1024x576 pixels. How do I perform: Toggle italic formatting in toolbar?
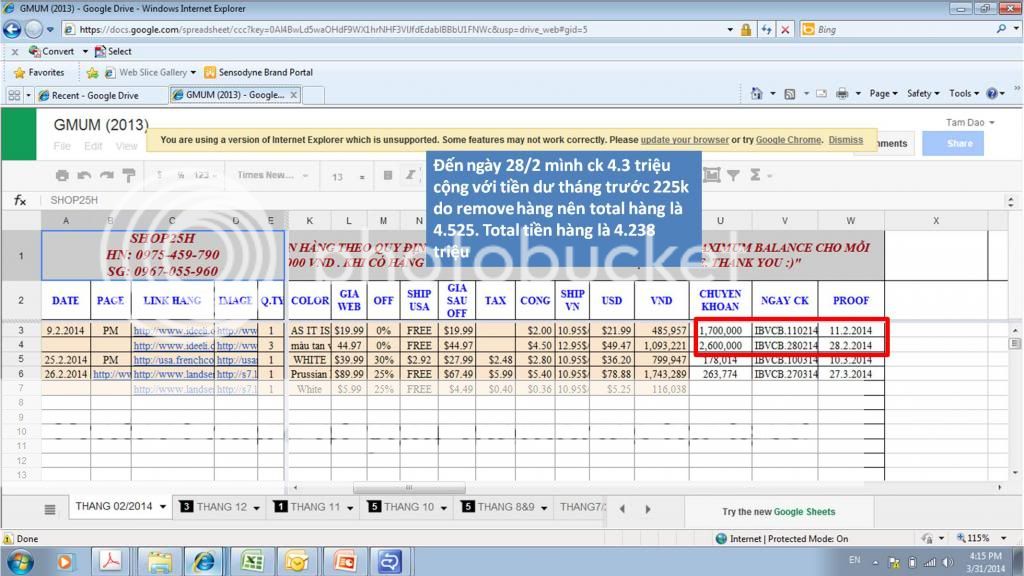point(411,176)
